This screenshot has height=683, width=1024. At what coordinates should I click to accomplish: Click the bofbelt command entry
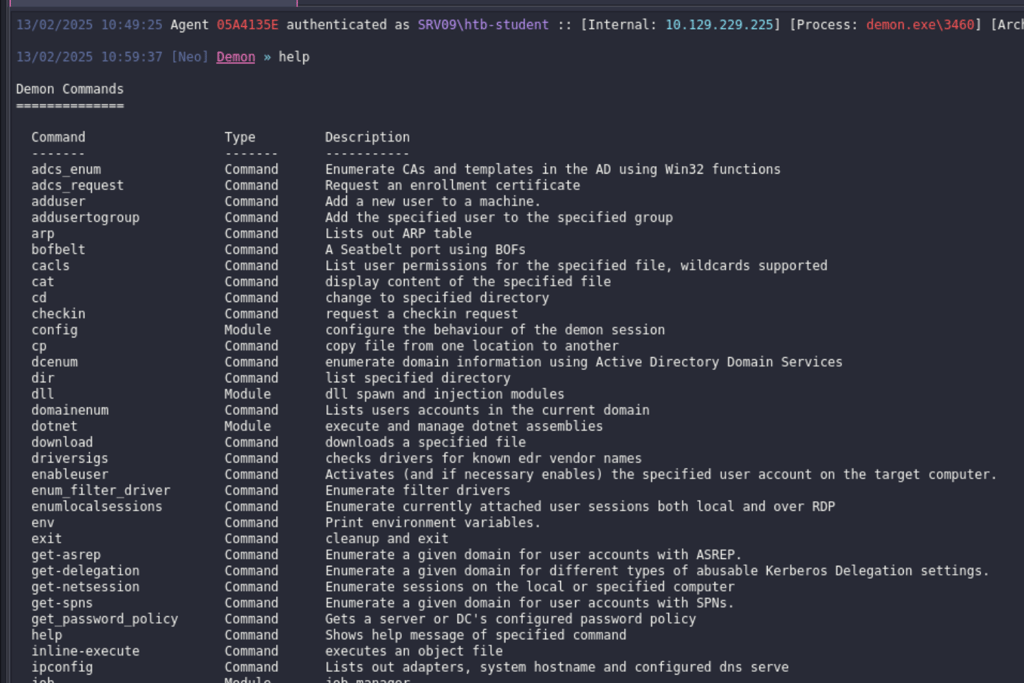[58, 249]
